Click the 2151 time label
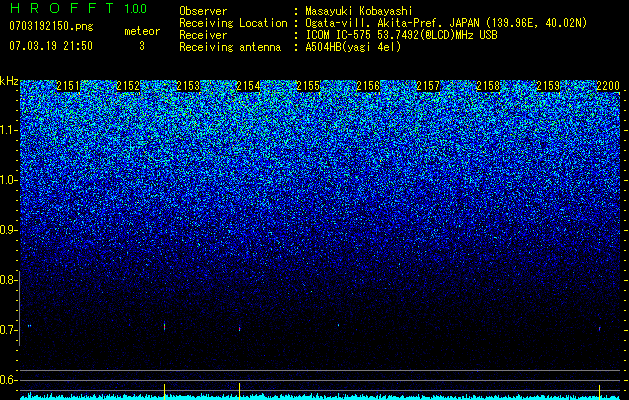 click(x=68, y=86)
